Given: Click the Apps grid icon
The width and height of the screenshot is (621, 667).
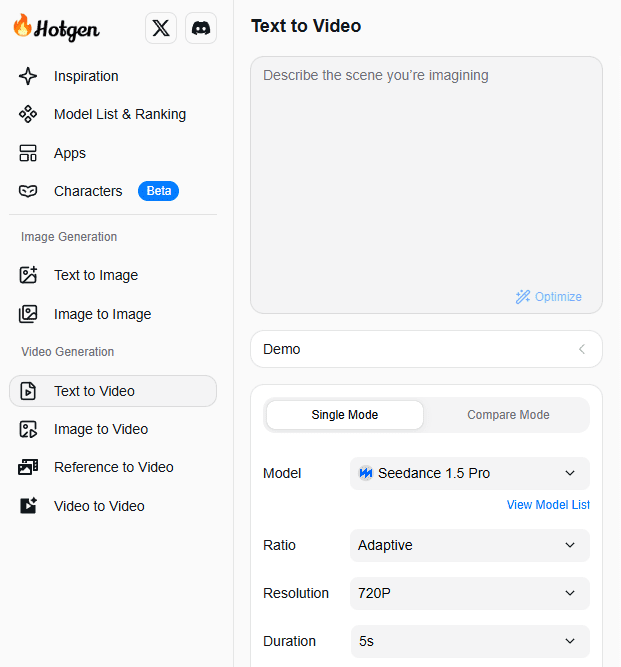Looking at the screenshot, I should point(28,153).
